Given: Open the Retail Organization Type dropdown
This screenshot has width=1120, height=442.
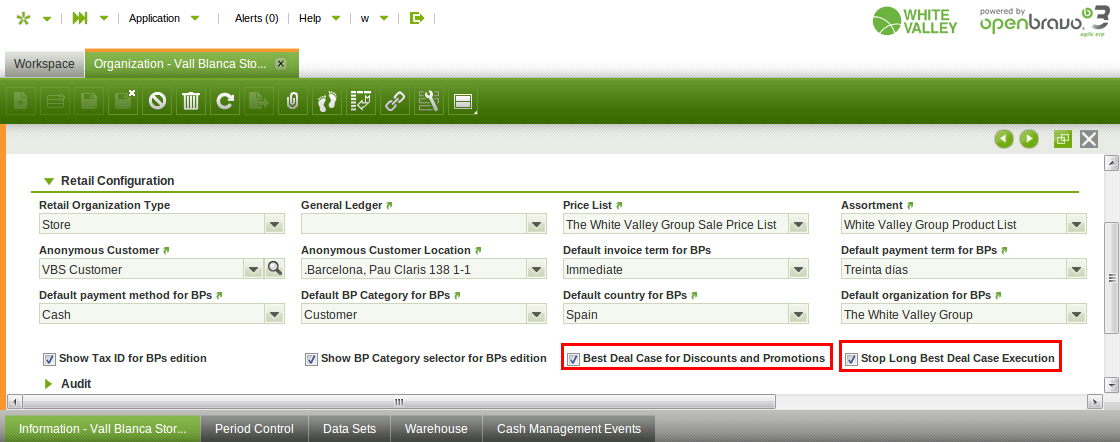Looking at the screenshot, I should (x=275, y=225).
